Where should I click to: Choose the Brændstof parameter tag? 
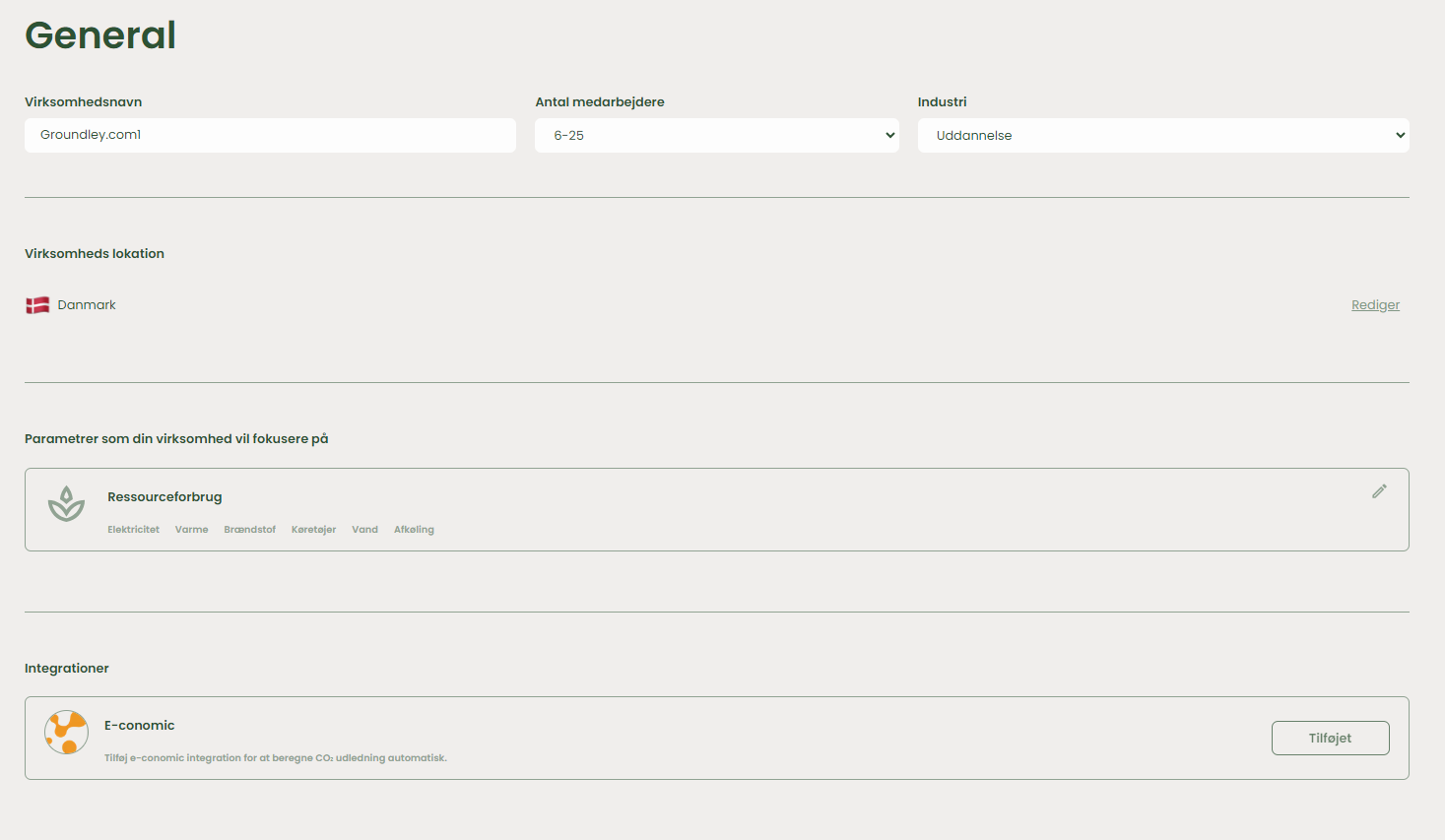pyautogui.click(x=249, y=530)
